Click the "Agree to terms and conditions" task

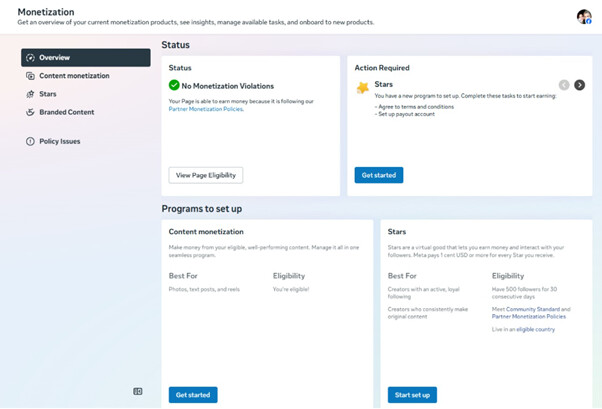[x=415, y=107]
